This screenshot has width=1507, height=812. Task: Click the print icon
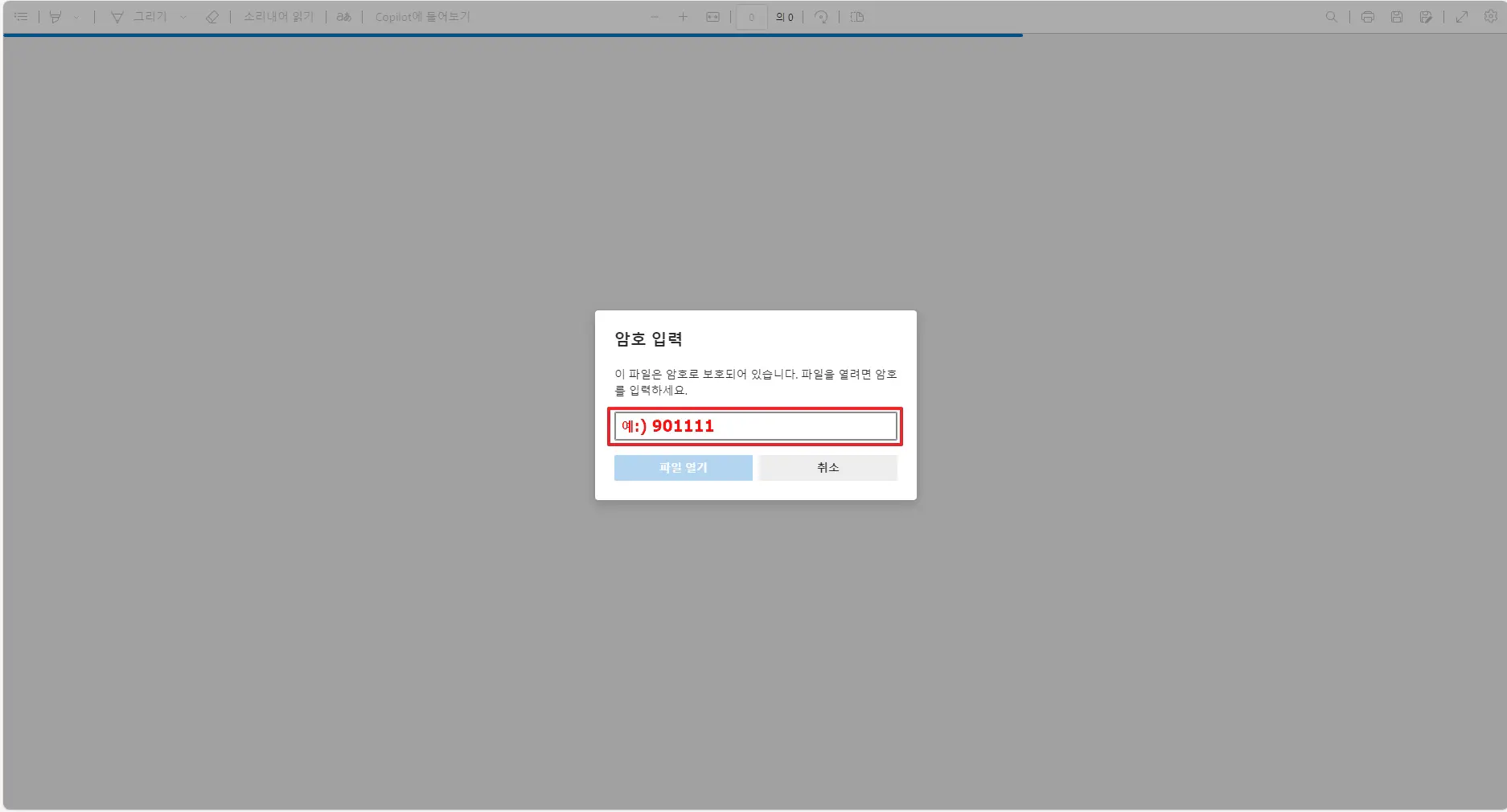(1368, 17)
